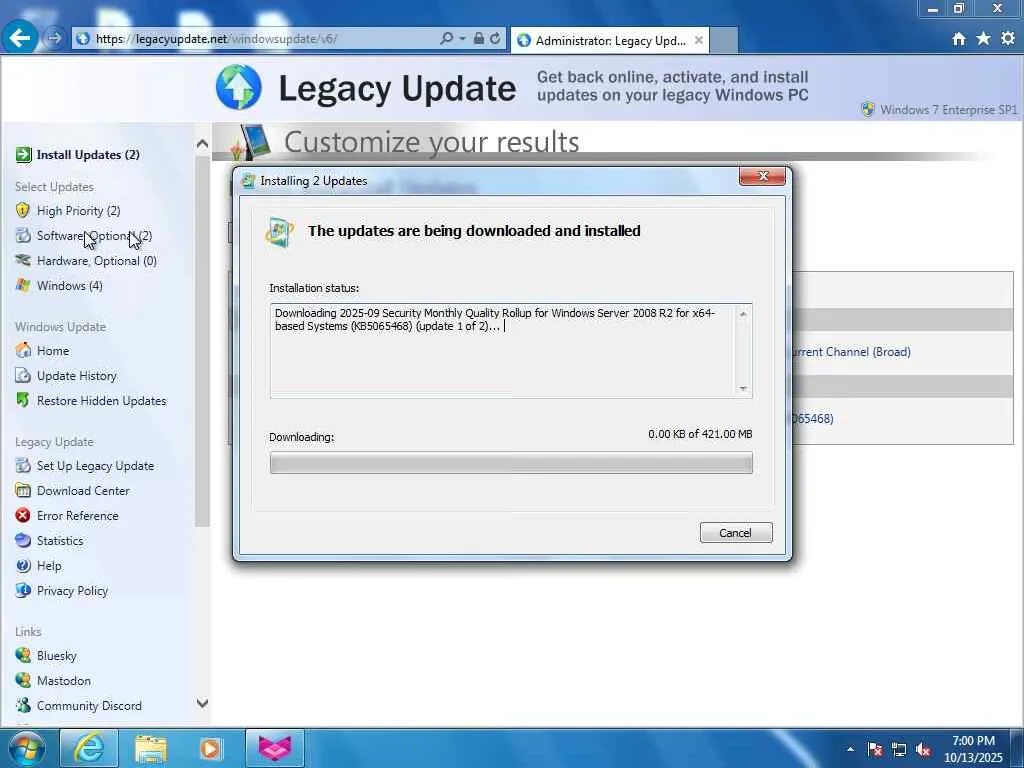Click the sidebar scroll down arrow

point(202,703)
